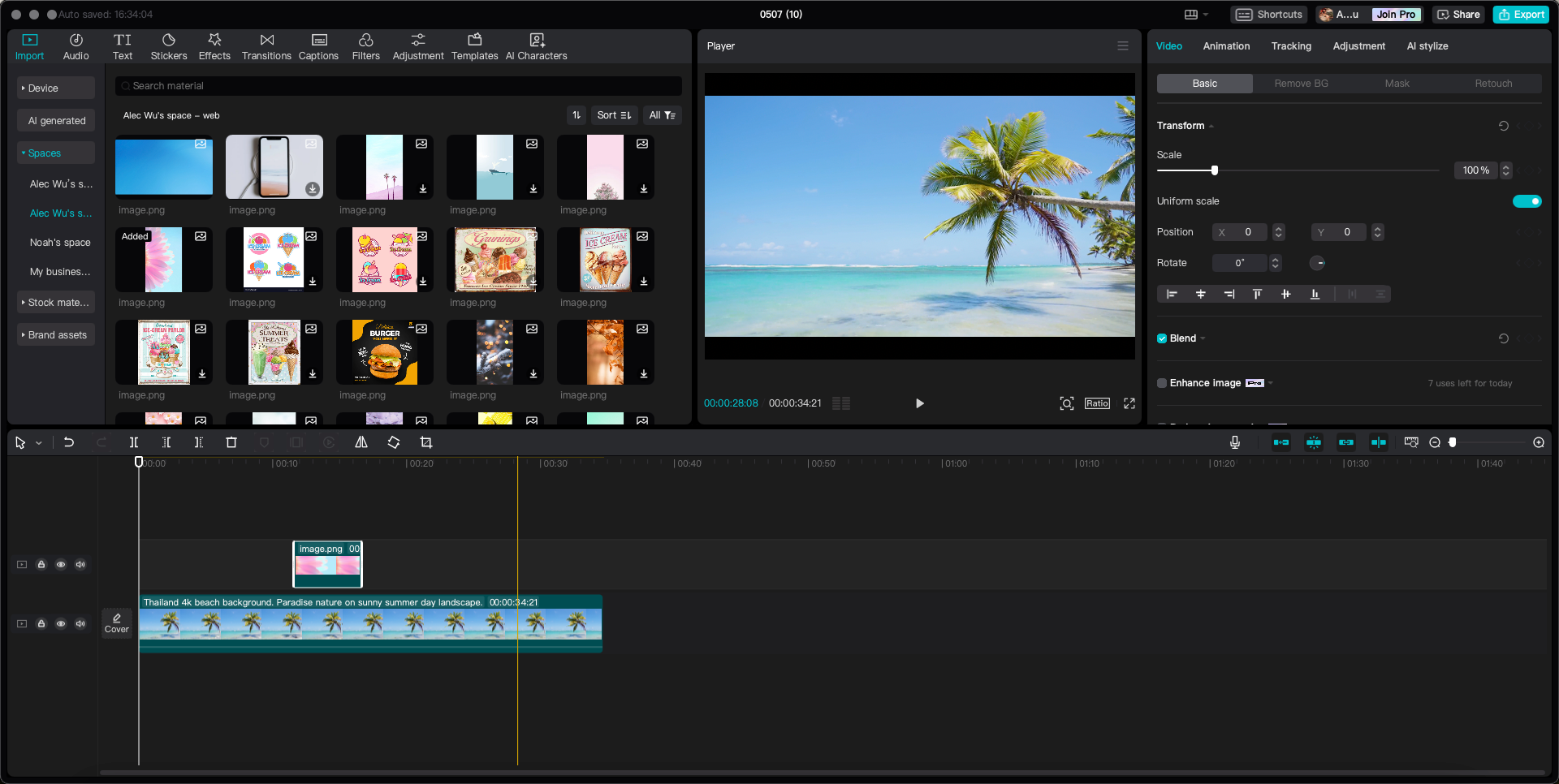This screenshot has width=1559, height=784.
Task: Click the microphone record voiceover icon
Action: [1234, 442]
